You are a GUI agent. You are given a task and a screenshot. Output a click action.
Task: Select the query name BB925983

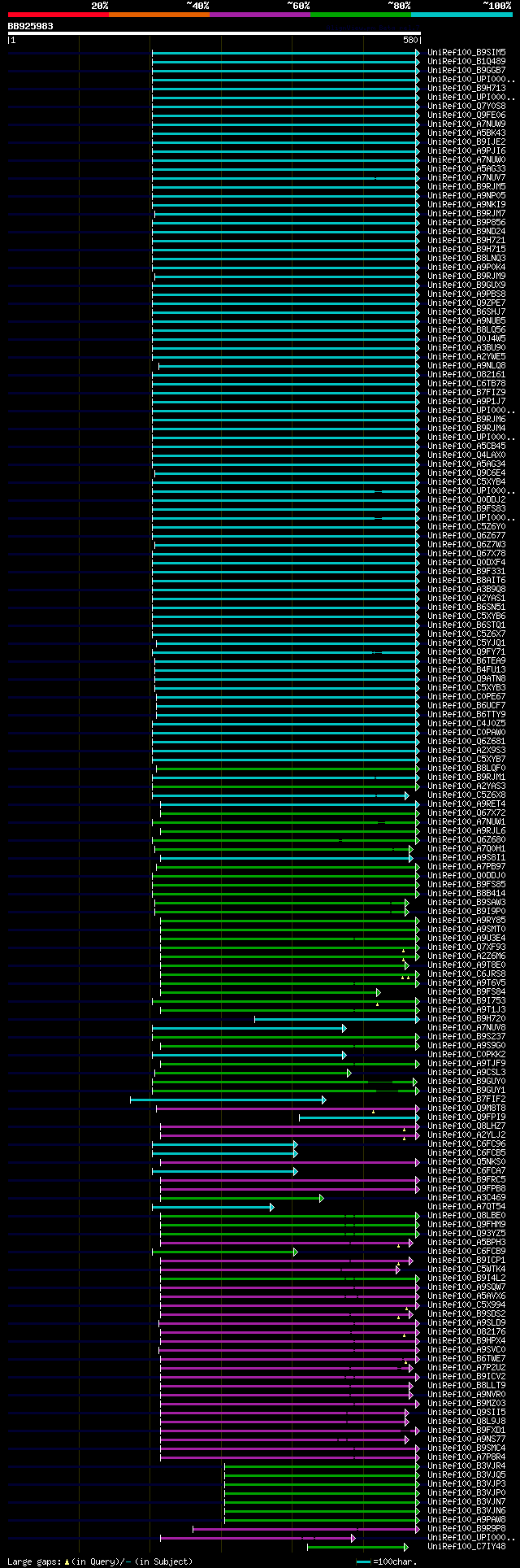pyautogui.click(x=31, y=26)
